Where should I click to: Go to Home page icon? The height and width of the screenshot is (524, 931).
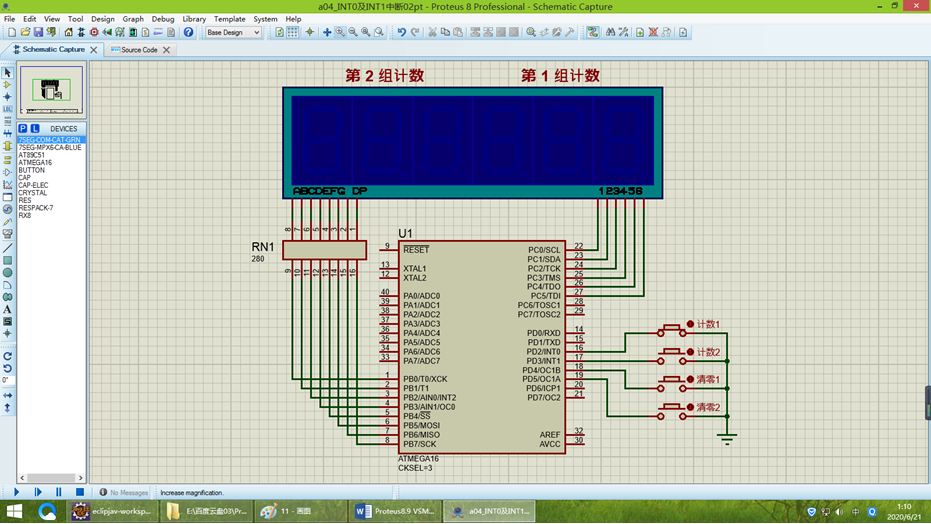[69, 33]
